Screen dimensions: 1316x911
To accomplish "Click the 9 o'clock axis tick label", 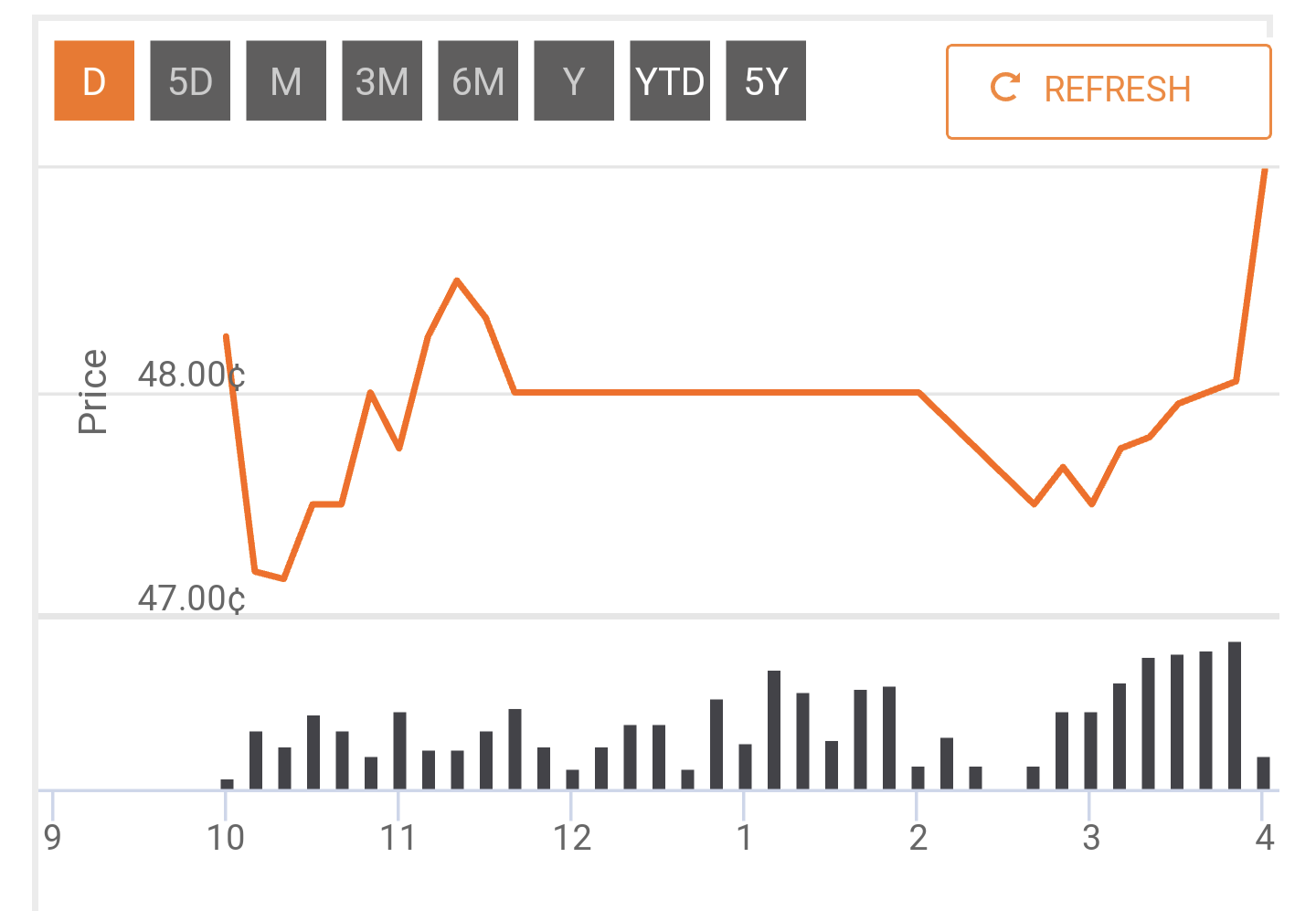I will pos(53,837).
